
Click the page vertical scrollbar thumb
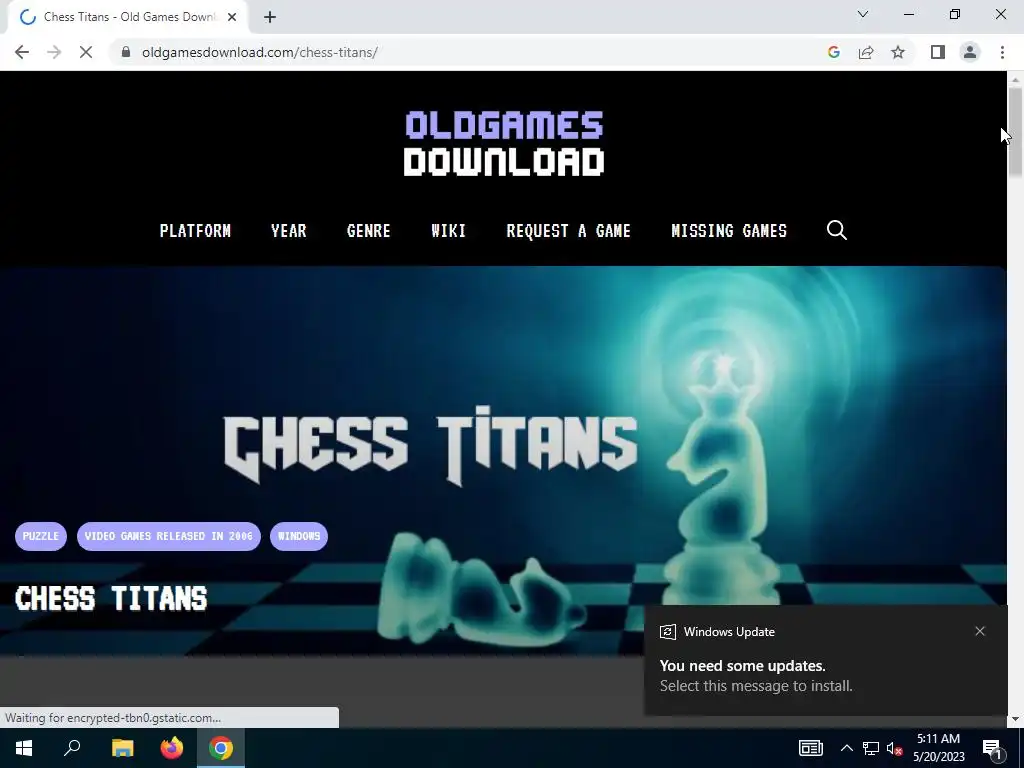1015,131
